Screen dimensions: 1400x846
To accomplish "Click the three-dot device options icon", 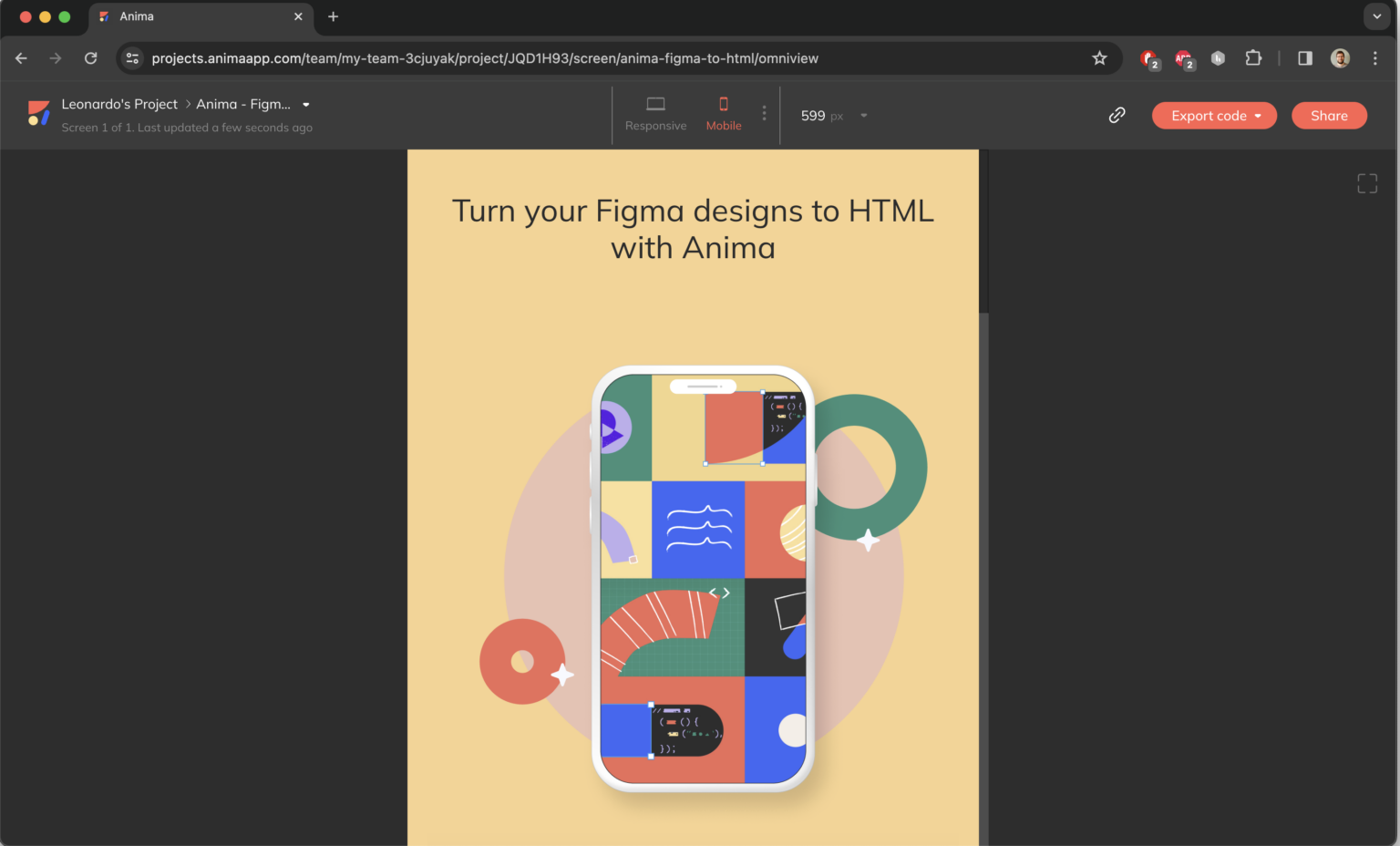I will pyautogui.click(x=764, y=114).
